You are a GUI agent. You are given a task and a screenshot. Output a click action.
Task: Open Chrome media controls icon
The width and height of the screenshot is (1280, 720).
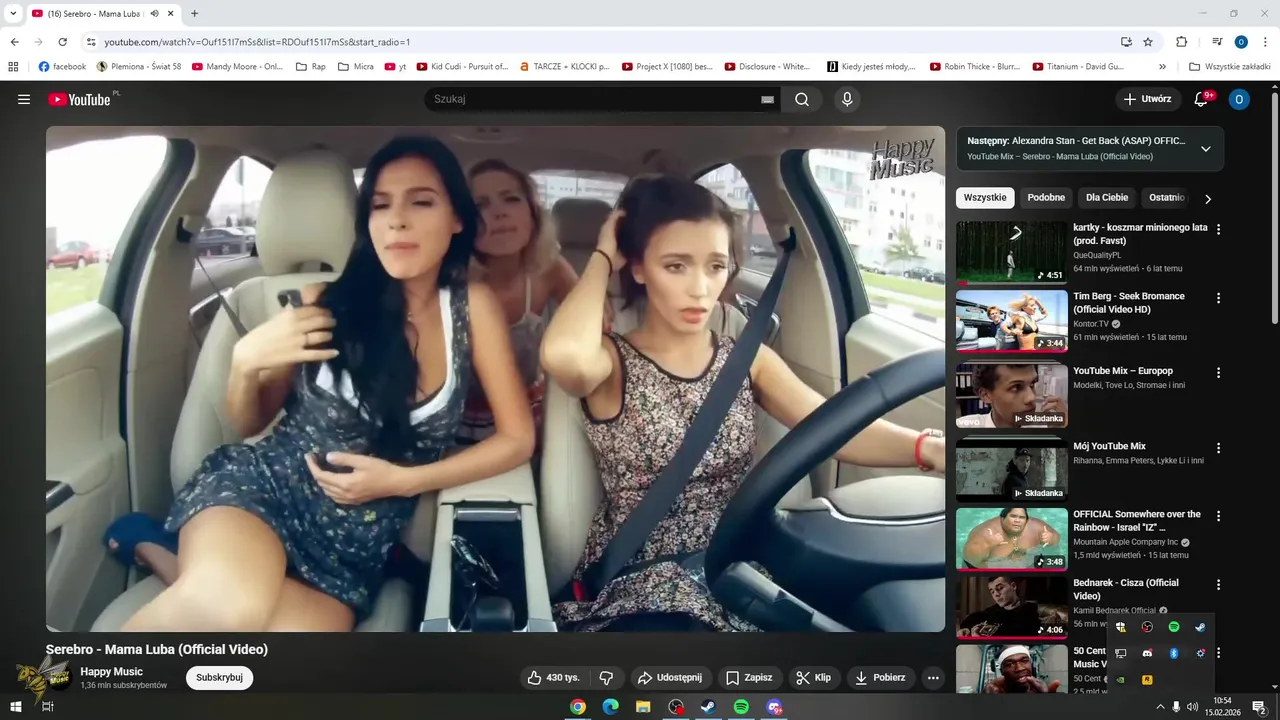tap(1217, 42)
